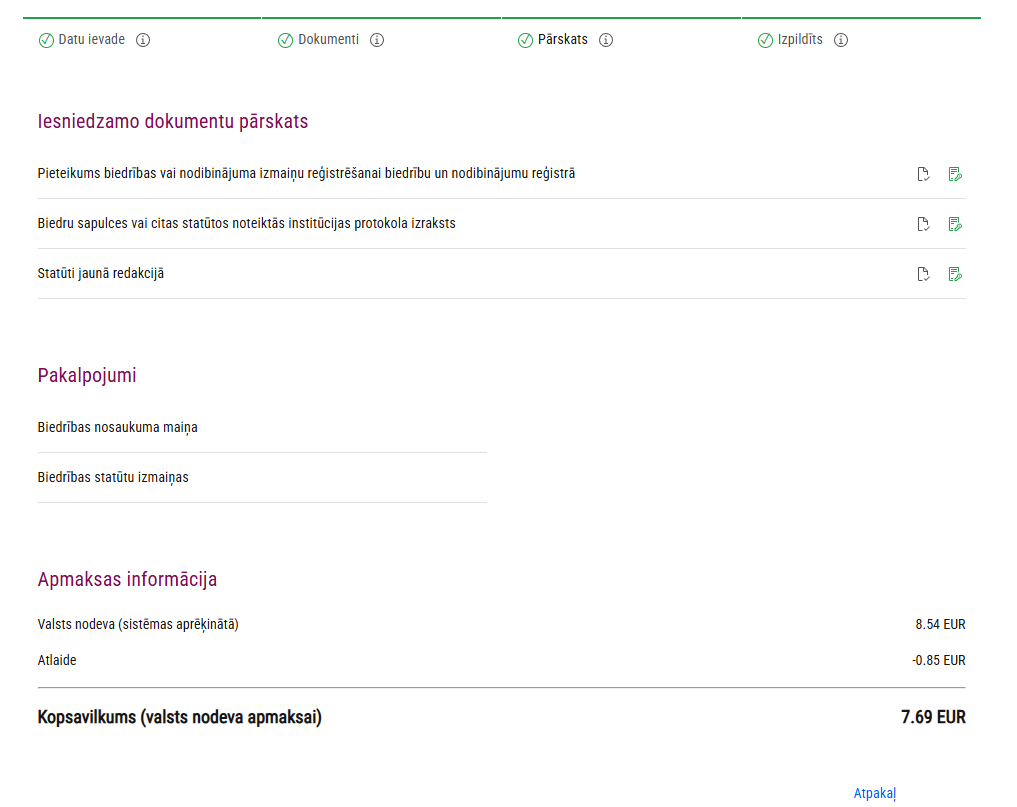Select the Biedrības statūtu izmaiņas service

click(x=113, y=478)
